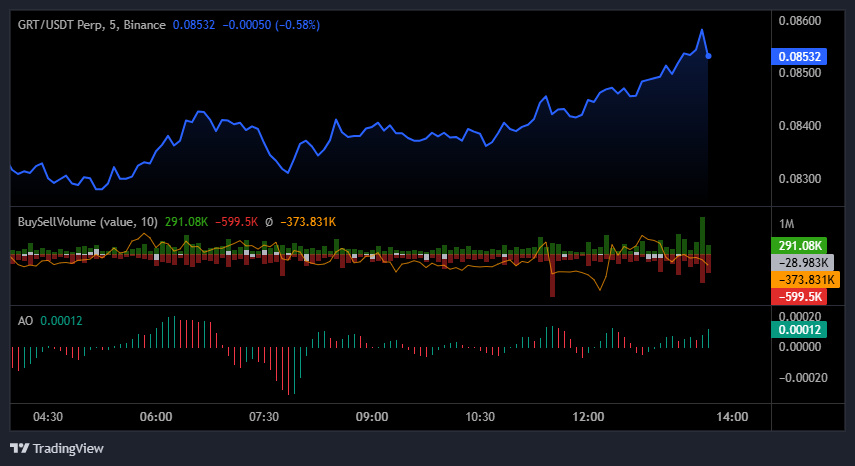The height and width of the screenshot is (466, 855).
Task: Click the ø symbol in the BuySellVolume legend
Action: [269, 221]
